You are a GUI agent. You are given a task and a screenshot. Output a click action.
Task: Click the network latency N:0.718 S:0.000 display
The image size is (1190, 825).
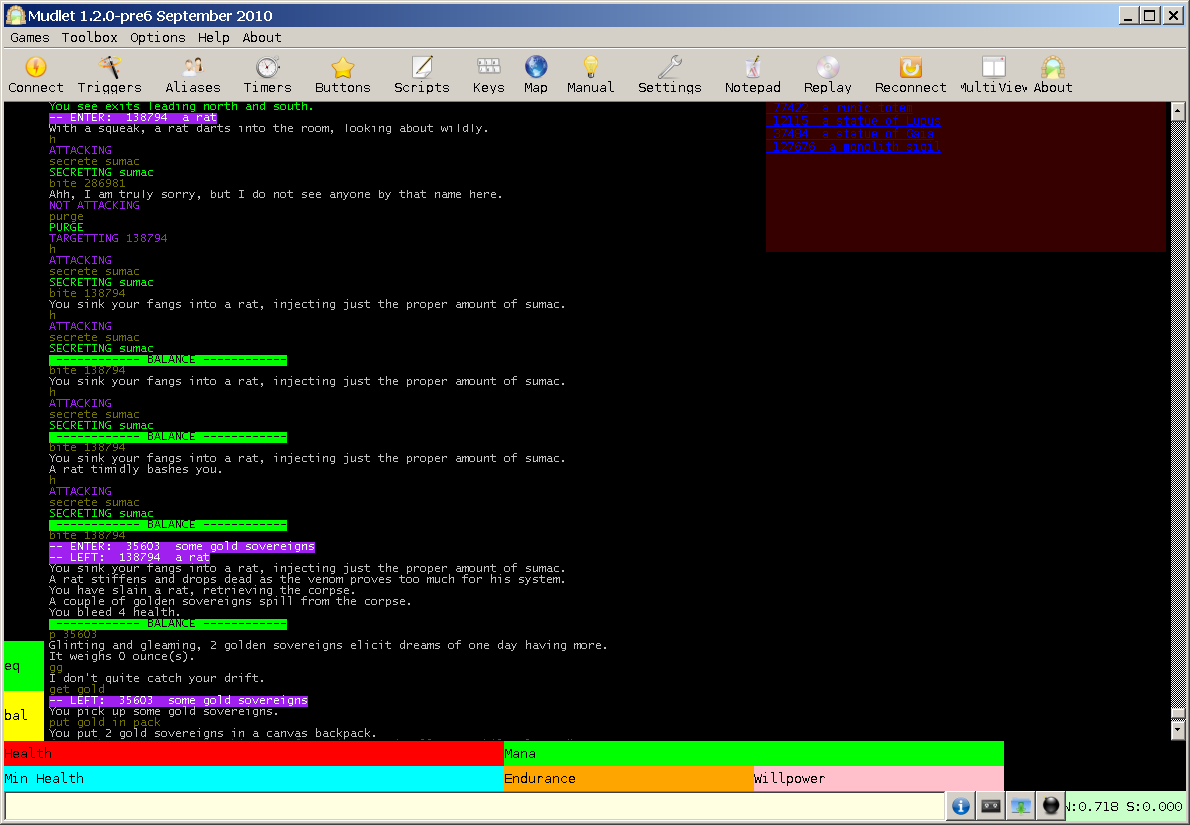tap(1125, 806)
